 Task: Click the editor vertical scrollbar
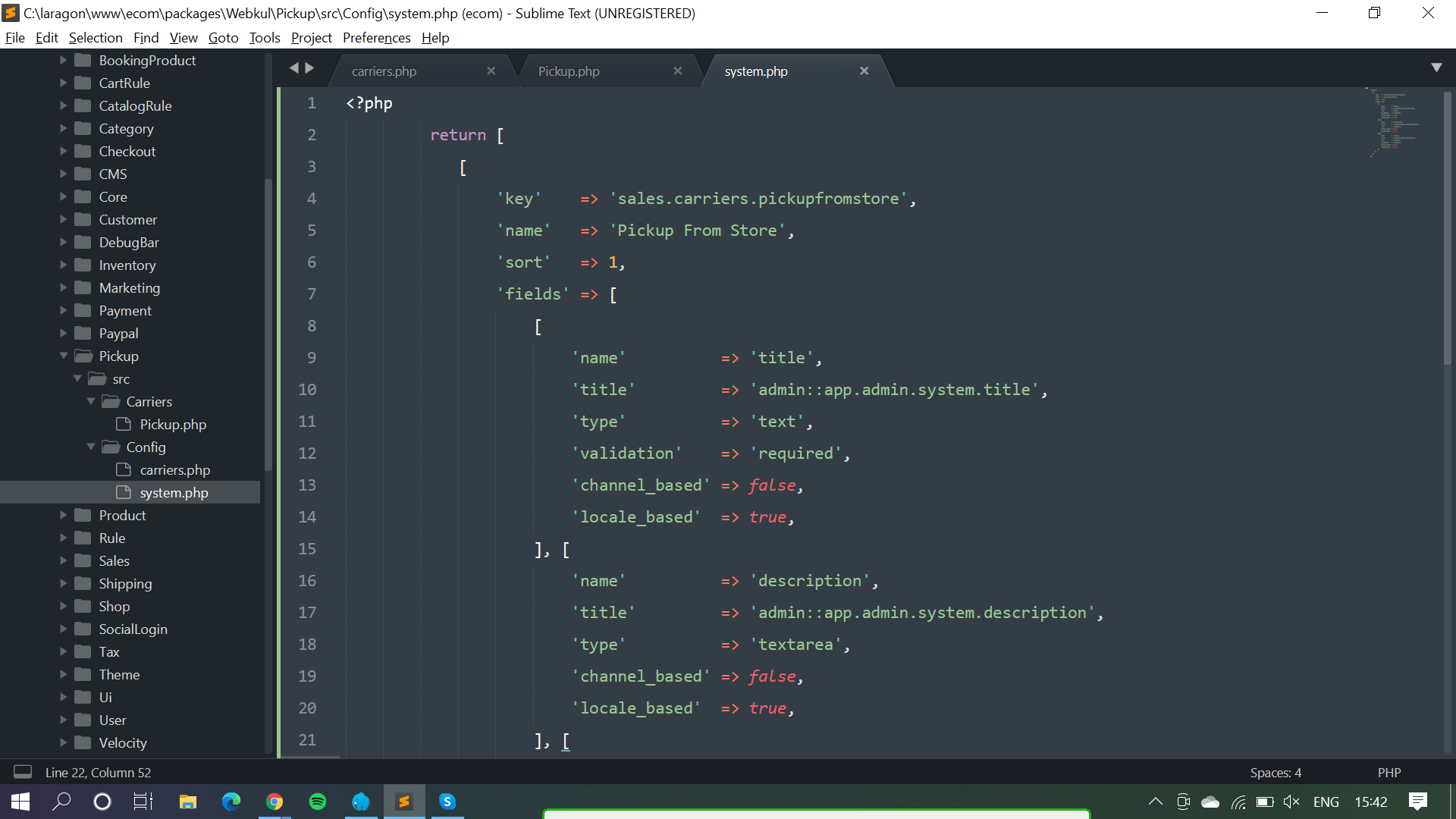click(1447, 227)
